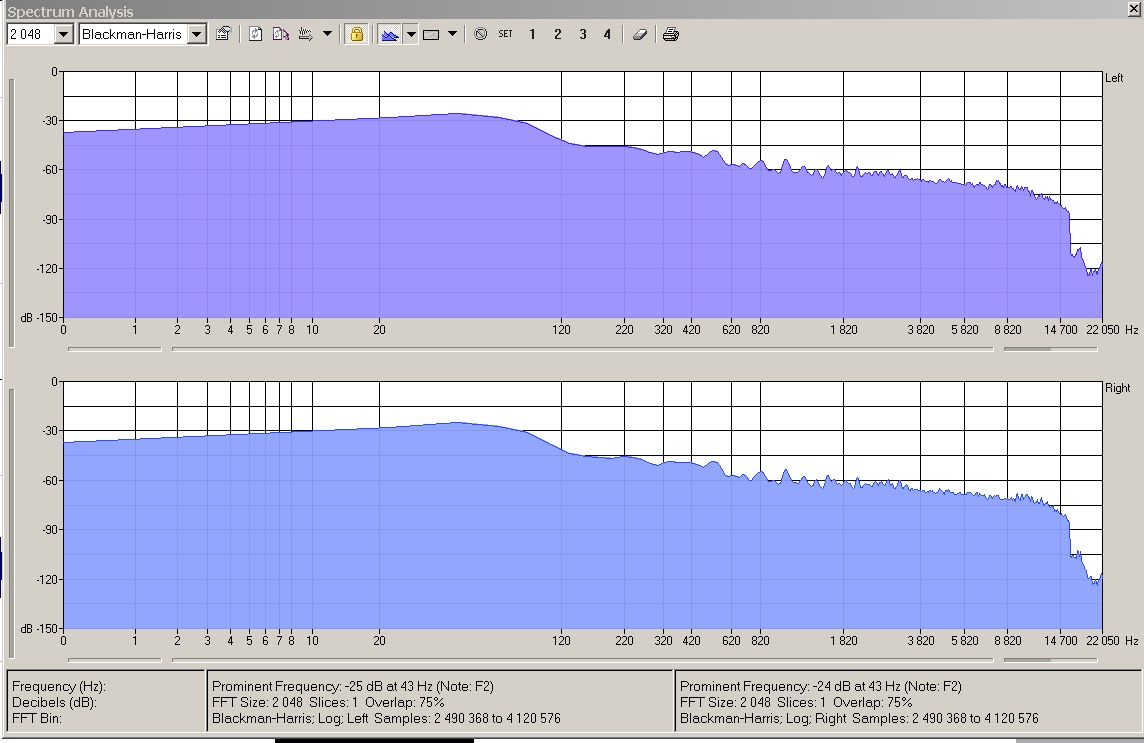1144x743 pixels.
Task: Click the vertical bar beside the Right graph
Action: pos(11,523)
